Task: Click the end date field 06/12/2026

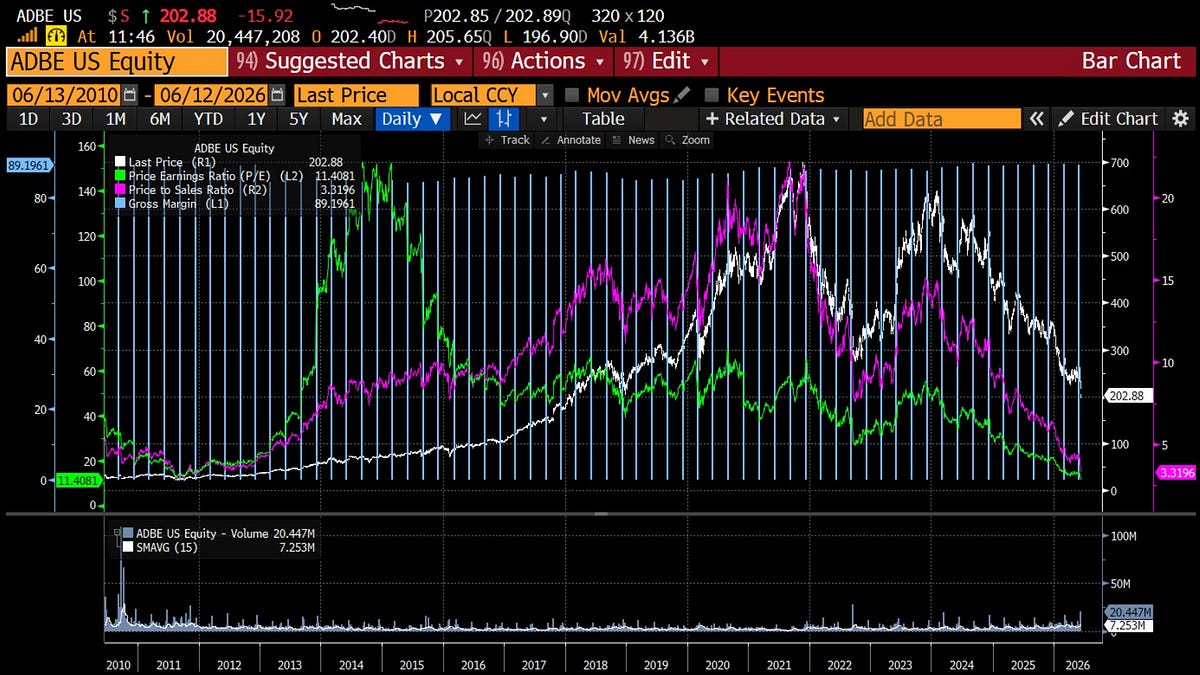Action: point(209,96)
